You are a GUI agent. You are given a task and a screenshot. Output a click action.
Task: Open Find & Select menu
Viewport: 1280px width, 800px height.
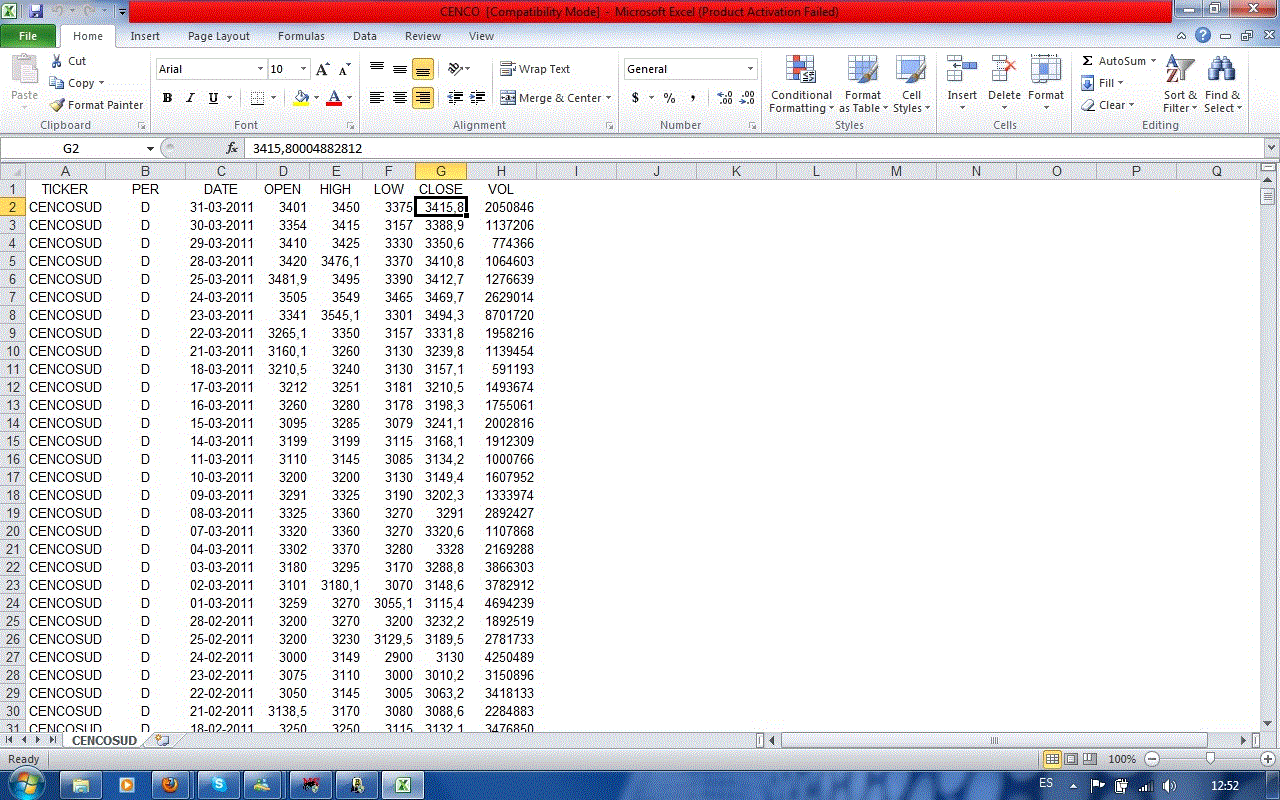pos(1222,85)
